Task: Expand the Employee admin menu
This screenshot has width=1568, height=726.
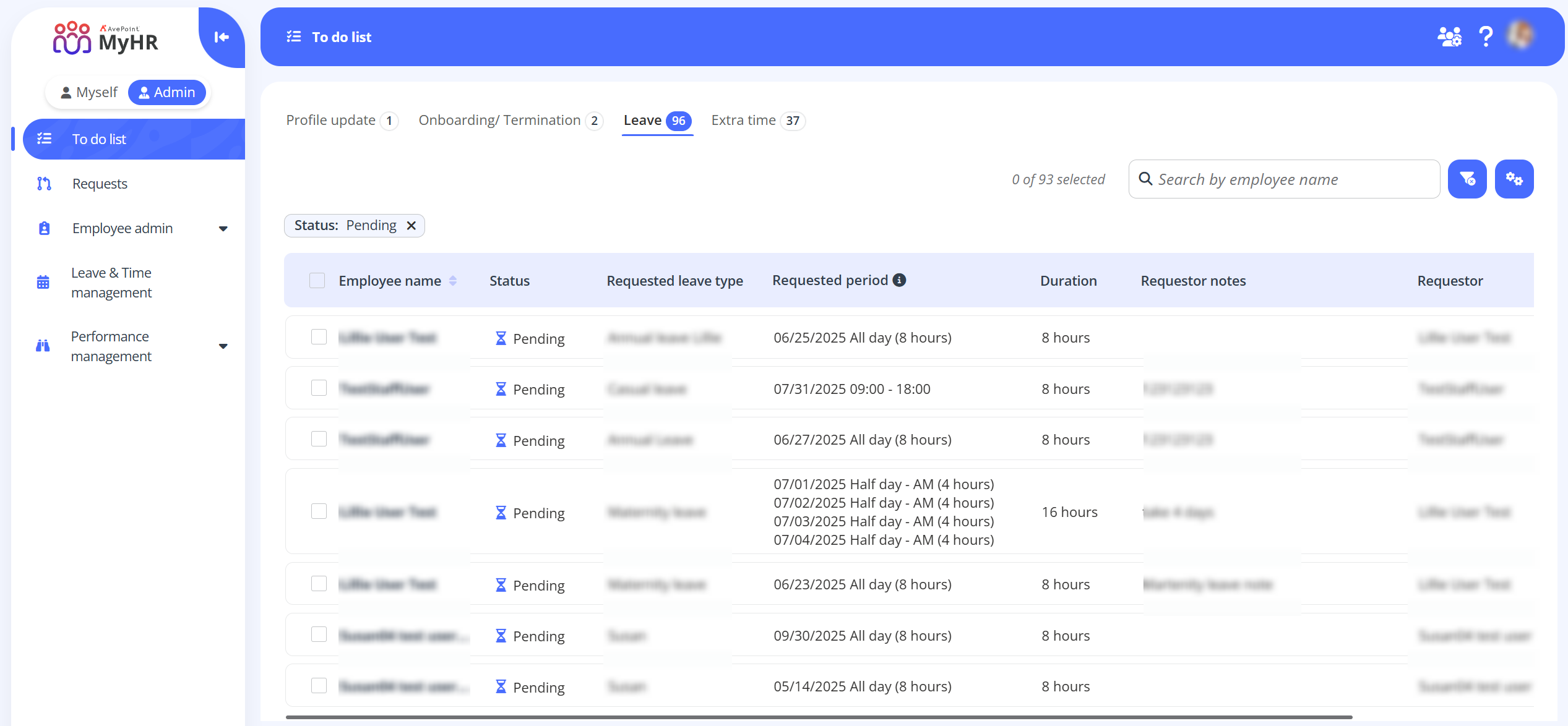Action: 223,229
